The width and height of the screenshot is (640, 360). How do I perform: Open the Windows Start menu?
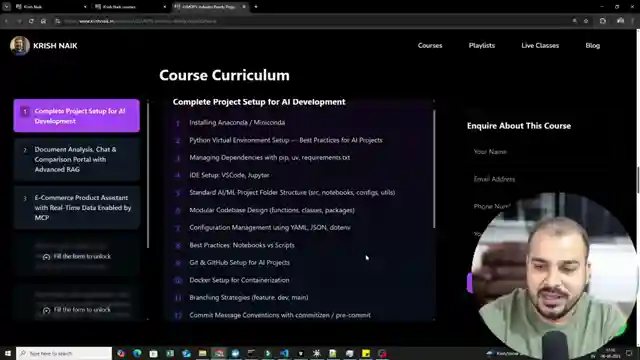click(x=7, y=353)
